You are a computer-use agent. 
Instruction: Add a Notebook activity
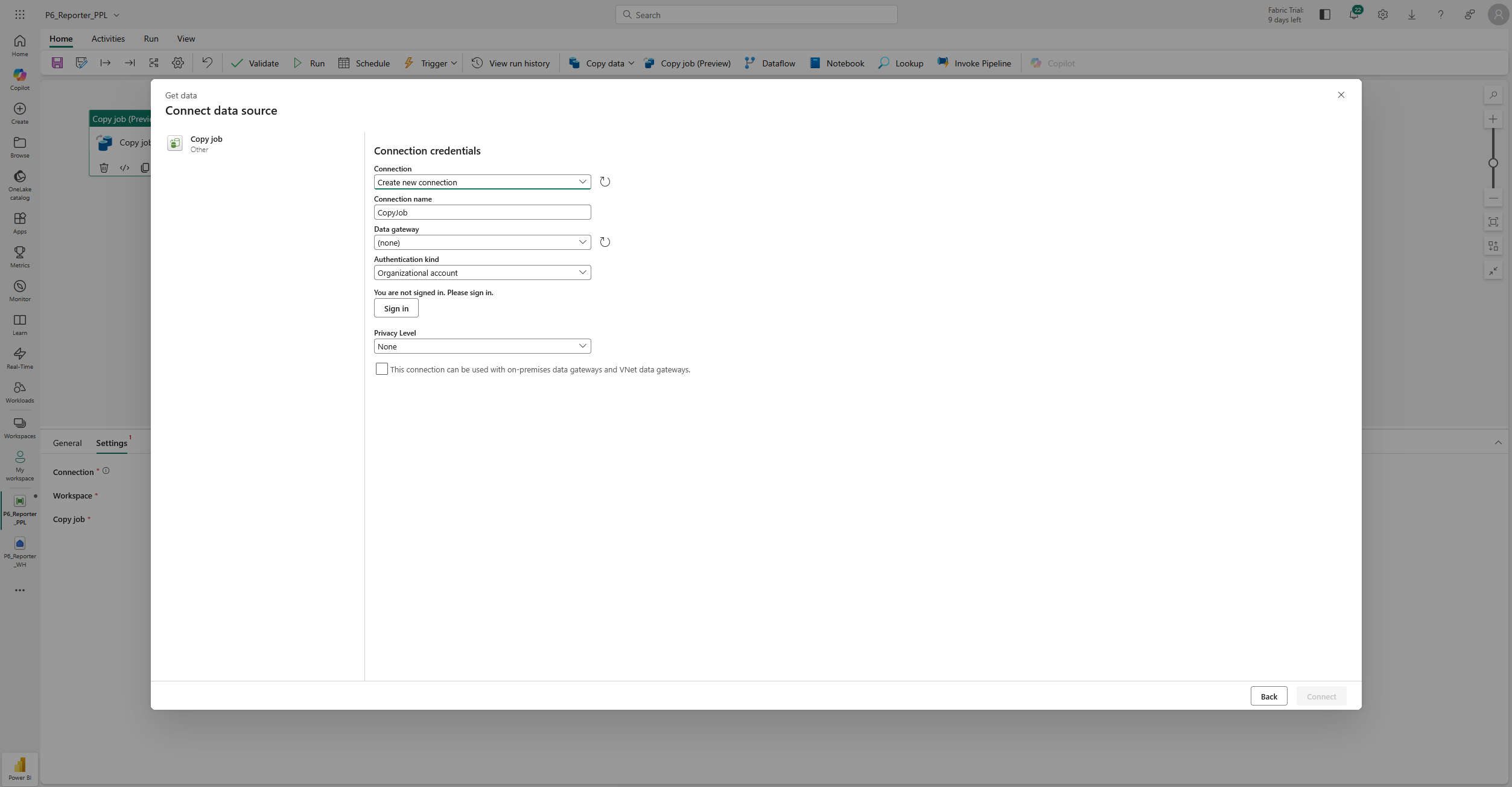(836, 63)
